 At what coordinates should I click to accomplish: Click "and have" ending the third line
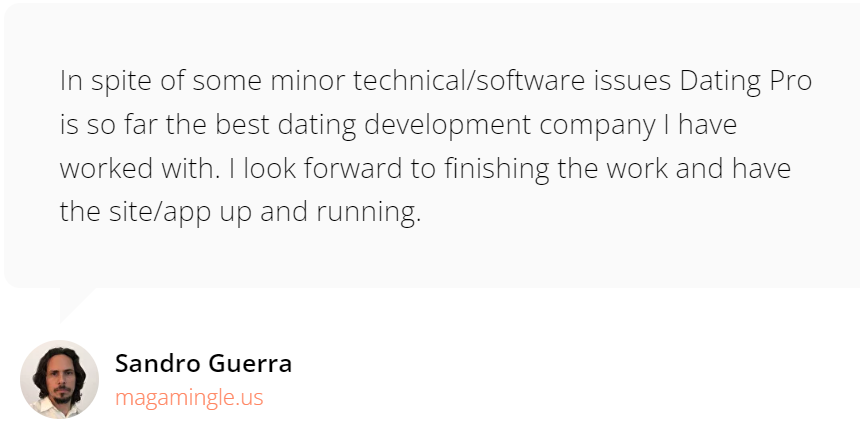pyautogui.click(x=740, y=168)
